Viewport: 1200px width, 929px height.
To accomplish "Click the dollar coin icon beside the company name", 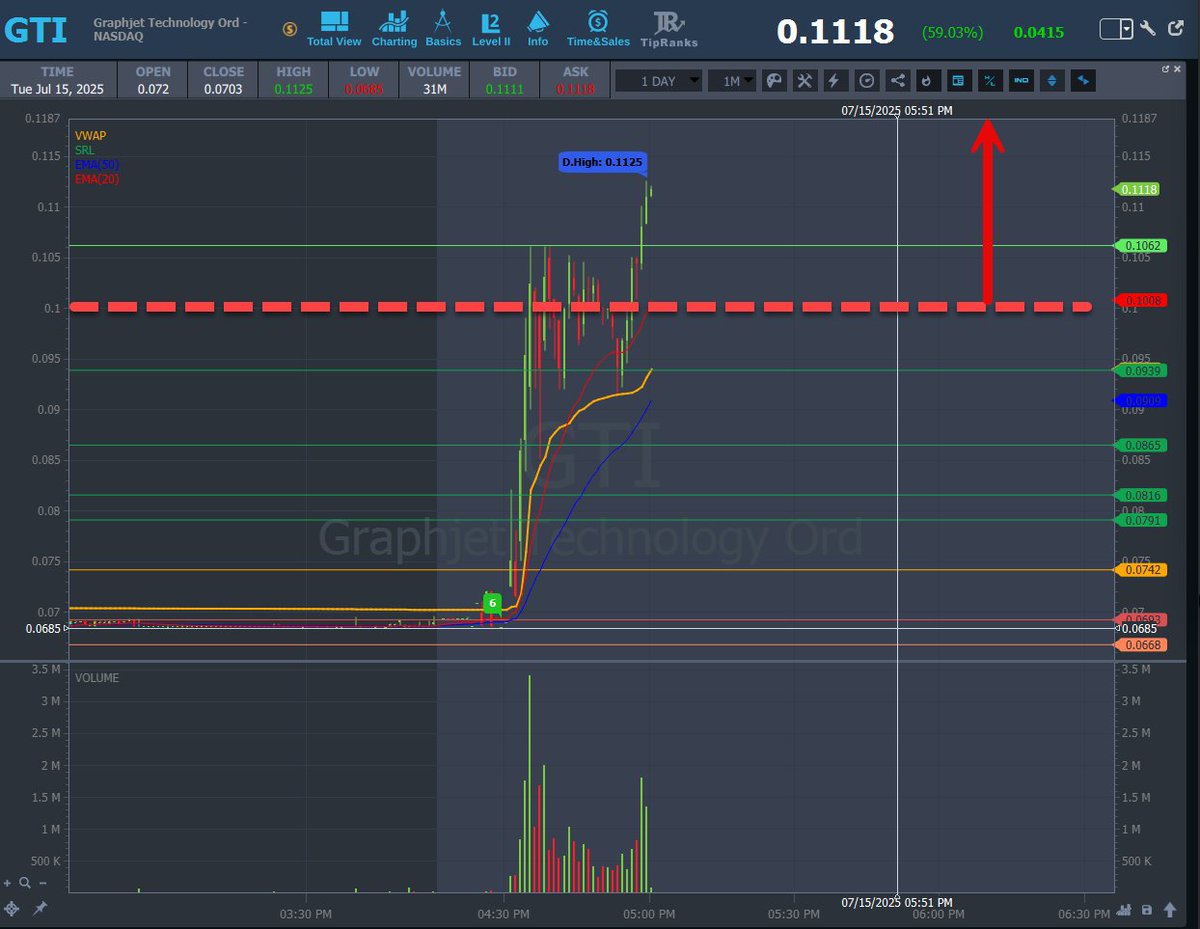I will point(290,29).
